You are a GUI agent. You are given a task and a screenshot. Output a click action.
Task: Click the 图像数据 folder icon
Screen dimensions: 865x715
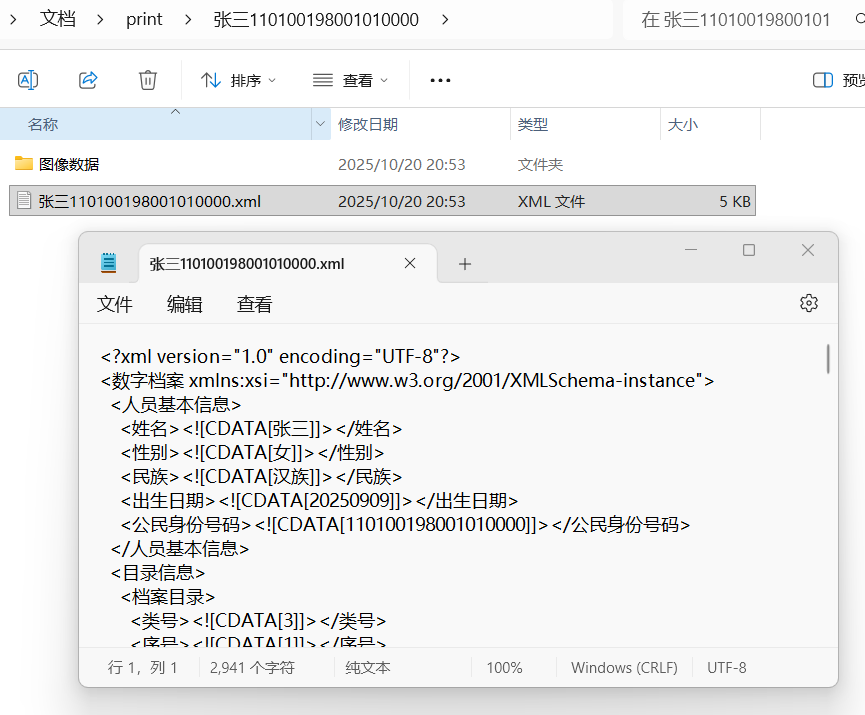pyautogui.click(x=22, y=164)
